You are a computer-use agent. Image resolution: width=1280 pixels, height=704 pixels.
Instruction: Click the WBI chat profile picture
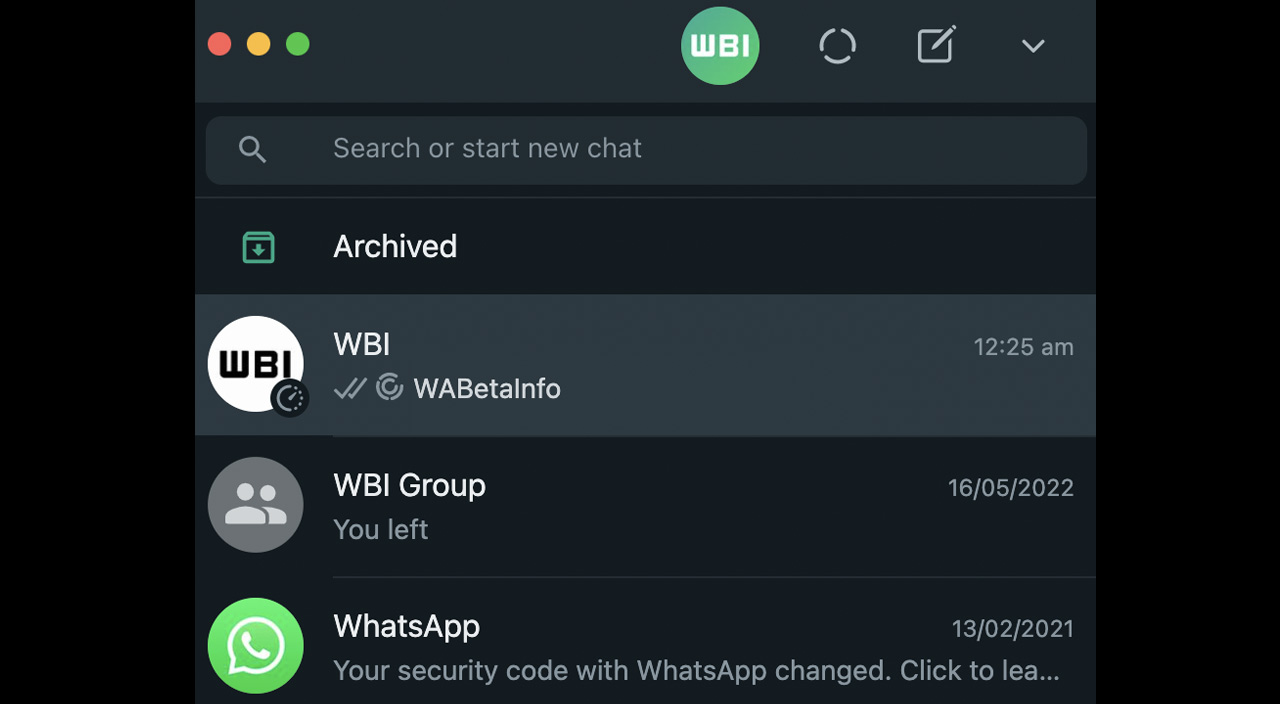tap(254, 363)
